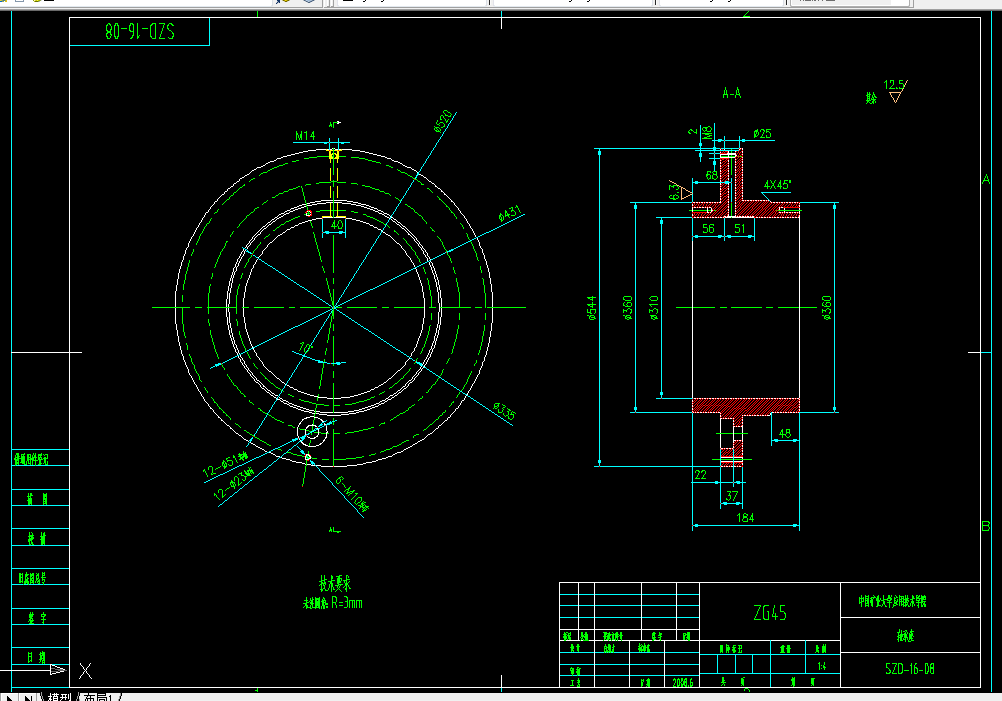Select the 2008.6 date in title block
This screenshot has width=1002, height=701.
tap(682, 682)
